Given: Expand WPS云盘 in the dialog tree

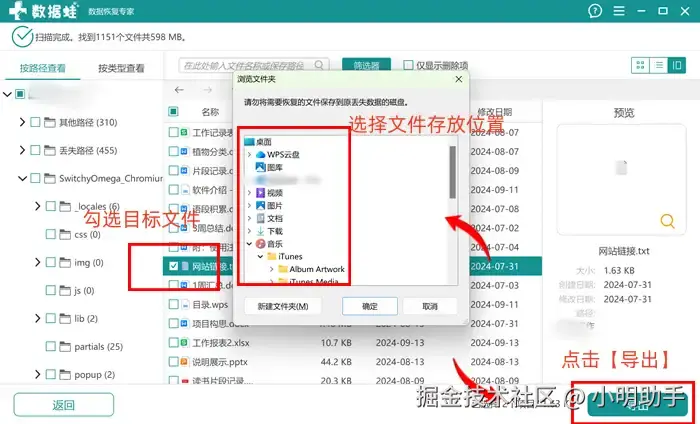Looking at the screenshot, I should (249, 155).
